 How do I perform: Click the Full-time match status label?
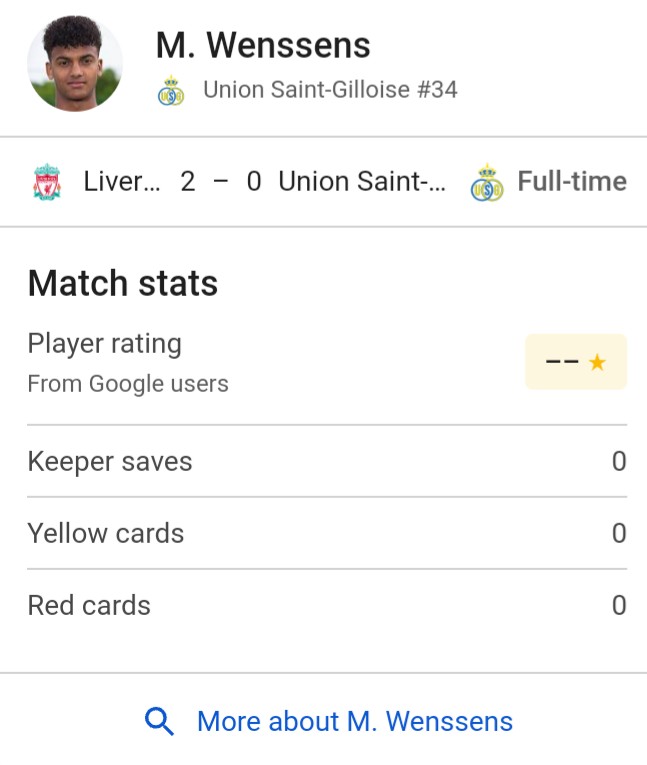[x=572, y=181]
